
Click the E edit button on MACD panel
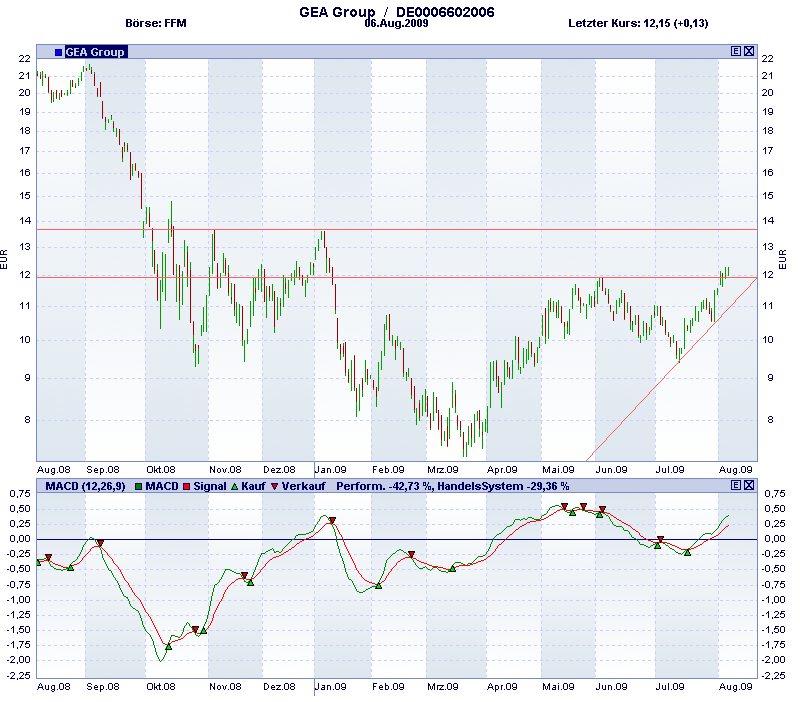click(x=736, y=485)
